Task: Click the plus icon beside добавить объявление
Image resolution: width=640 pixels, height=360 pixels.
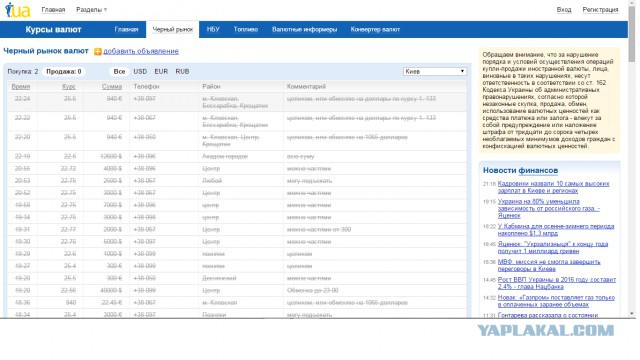Action: point(98,51)
